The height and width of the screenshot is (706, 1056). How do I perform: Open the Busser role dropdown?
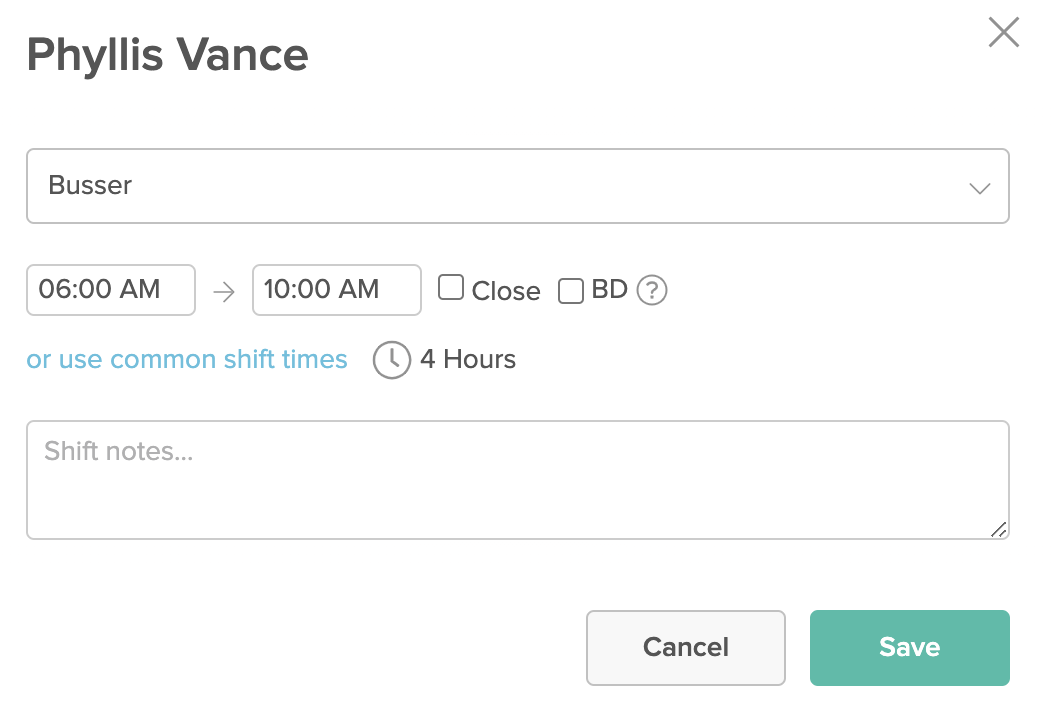click(517, 186)
